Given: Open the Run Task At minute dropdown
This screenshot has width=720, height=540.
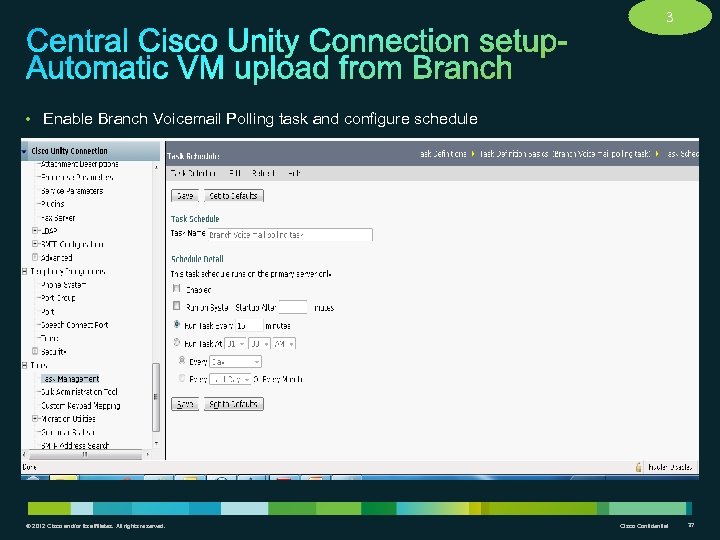Looking at the screenshot, I should tap(259, 344).
